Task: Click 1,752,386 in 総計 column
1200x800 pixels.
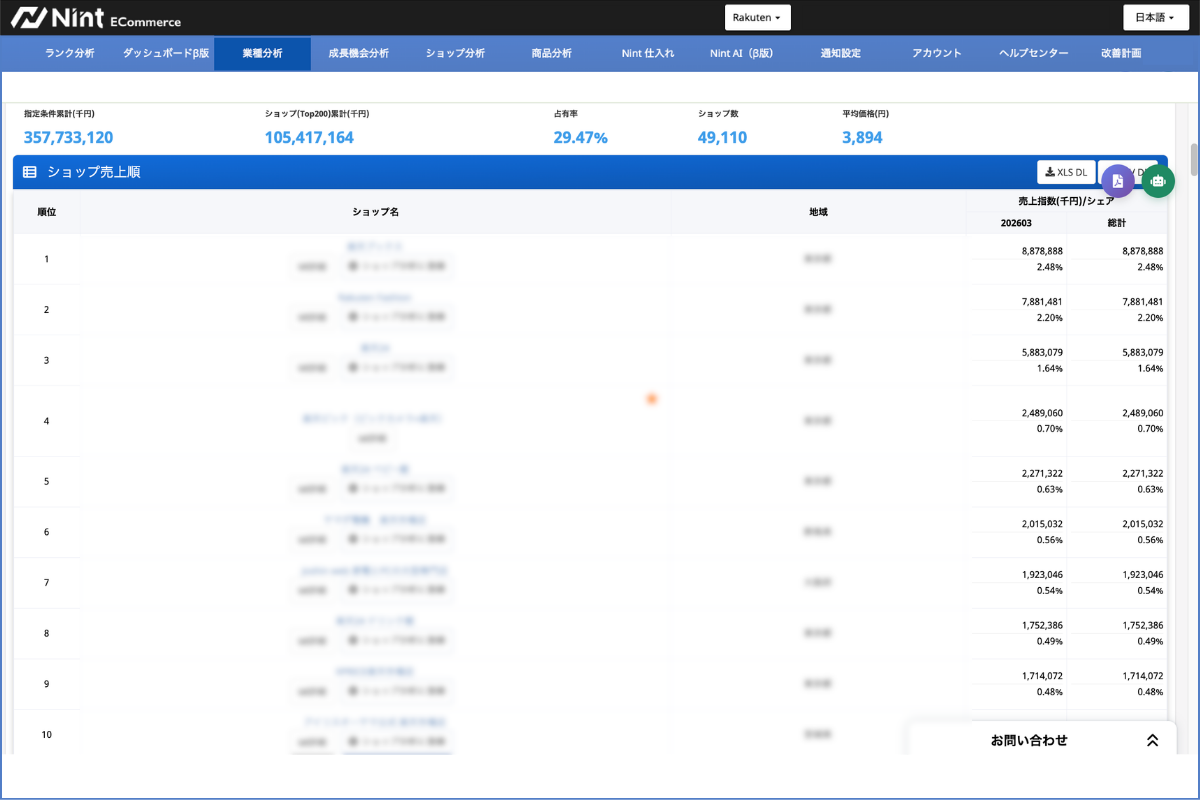Action: click(x=1142, y=625)
